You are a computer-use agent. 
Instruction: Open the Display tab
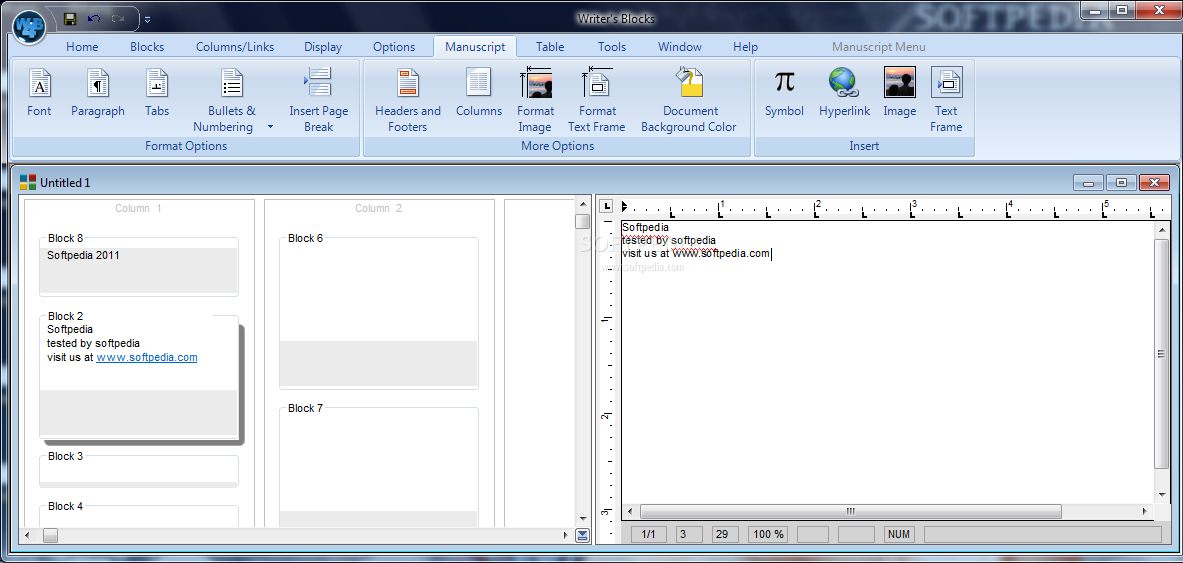click(323, 47)
